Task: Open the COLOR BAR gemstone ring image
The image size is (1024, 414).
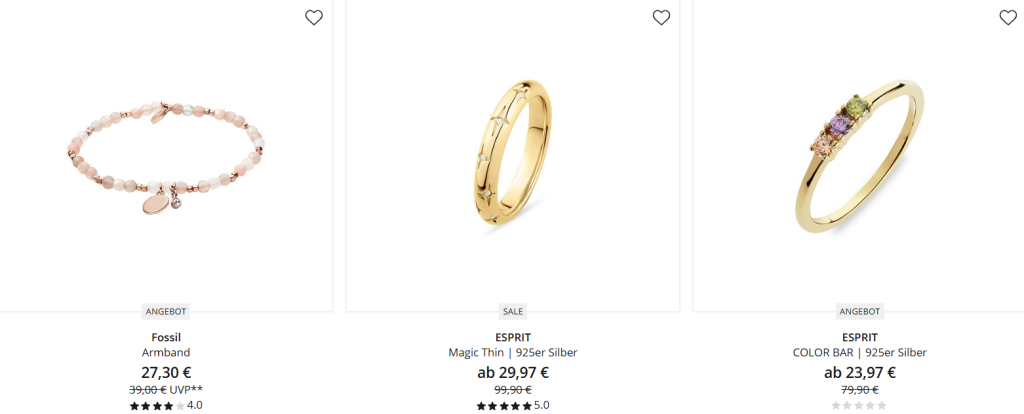Action: (x=859, y=157)
